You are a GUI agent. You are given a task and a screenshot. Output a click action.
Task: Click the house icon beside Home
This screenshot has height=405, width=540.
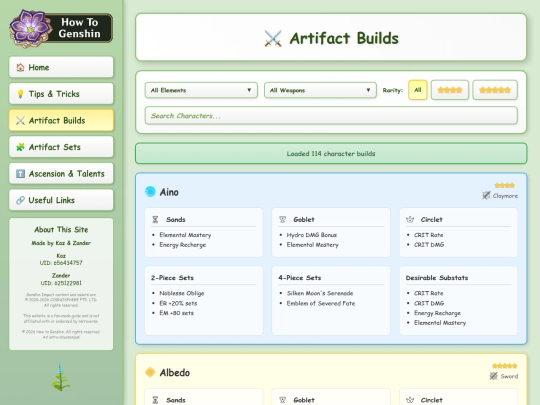(20, 68)
